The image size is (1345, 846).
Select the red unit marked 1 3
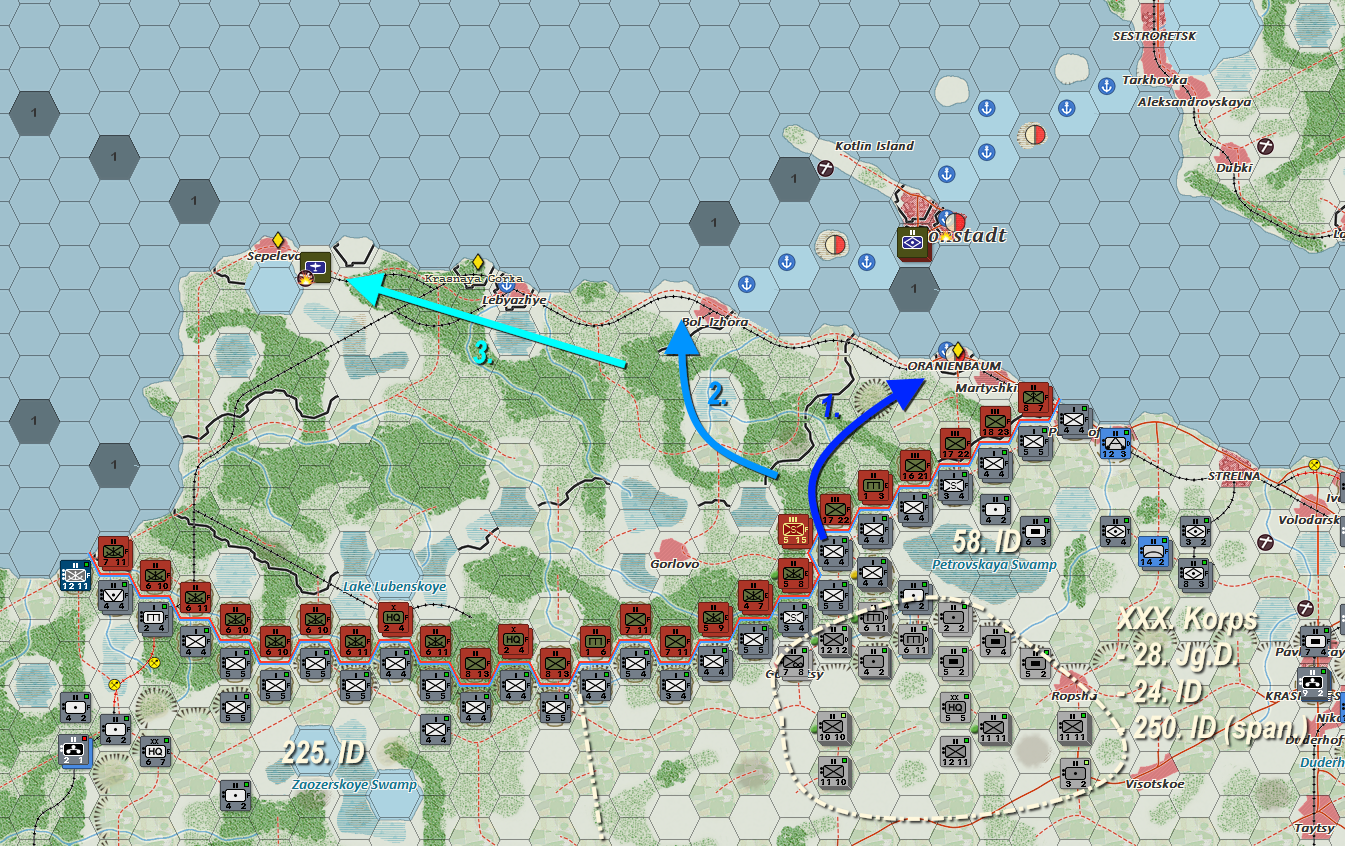pyautogui.click(x=873, y=485)
